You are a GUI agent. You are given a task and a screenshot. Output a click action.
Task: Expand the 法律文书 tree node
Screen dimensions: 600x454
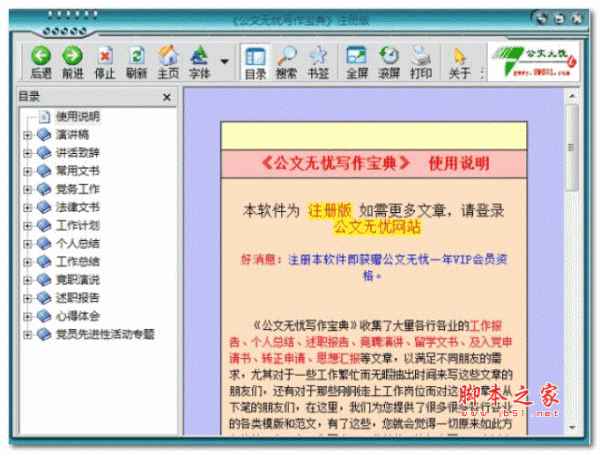(x=27, y=207)
